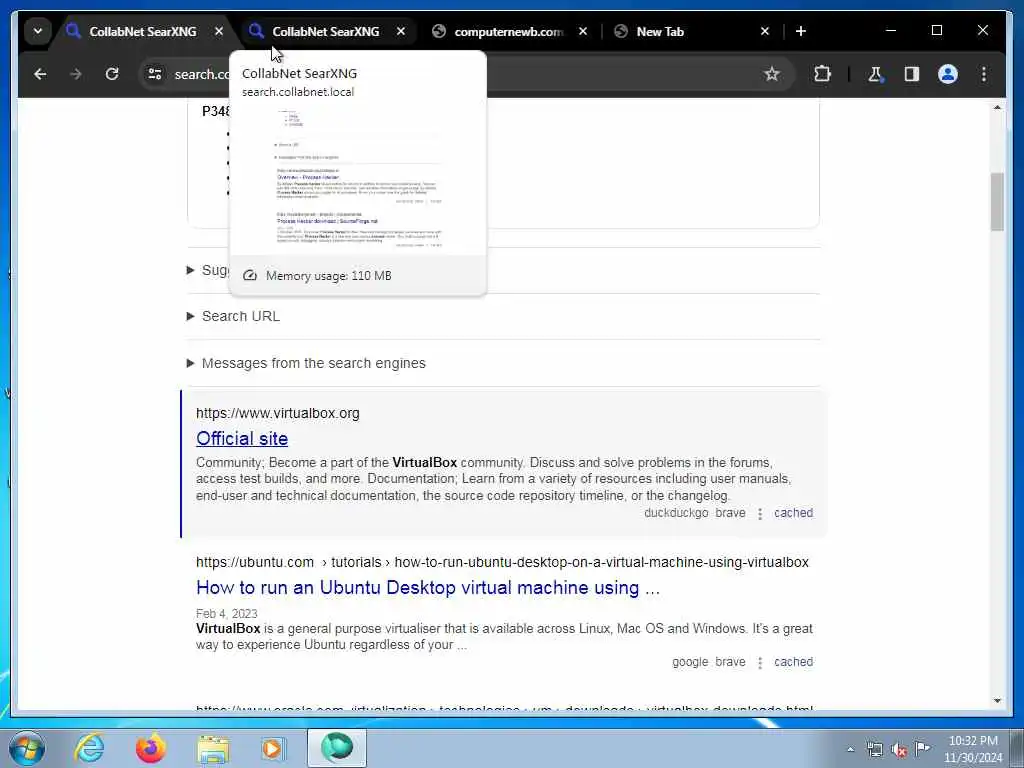Show hidden system tray icons arrow
The height and width of the screenshot is (768, 1024).
(x=850, y=750)
